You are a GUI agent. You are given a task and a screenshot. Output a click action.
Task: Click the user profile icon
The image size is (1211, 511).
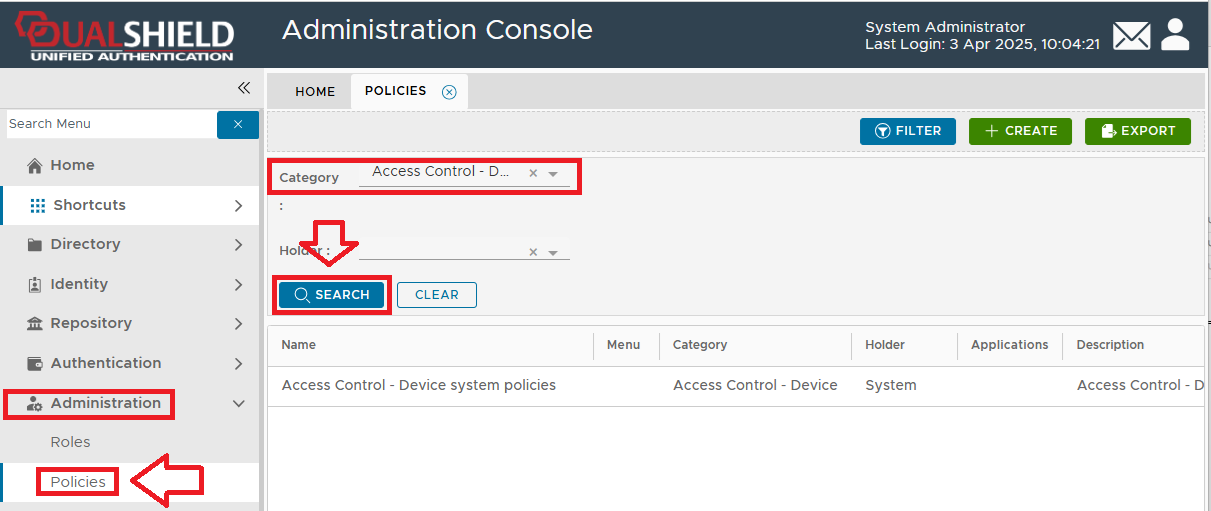click(x=1175, y=35)
